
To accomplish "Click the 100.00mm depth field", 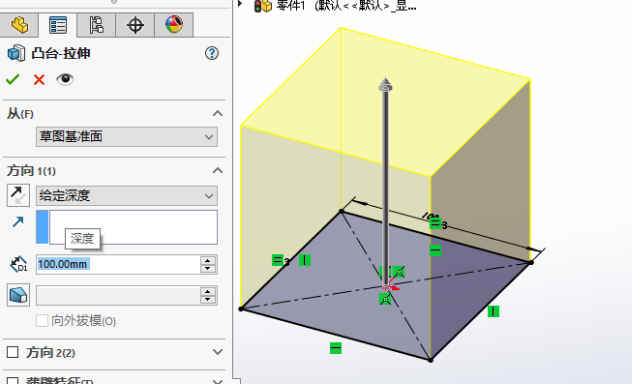I will tap(118, 264).
